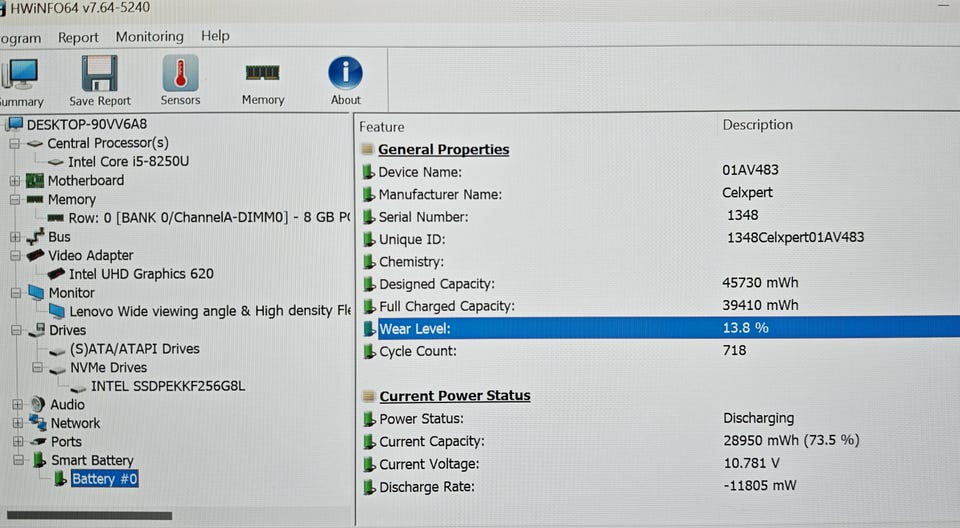Open the Program menu
The image size is (960, 528).
tap(20, 39)
